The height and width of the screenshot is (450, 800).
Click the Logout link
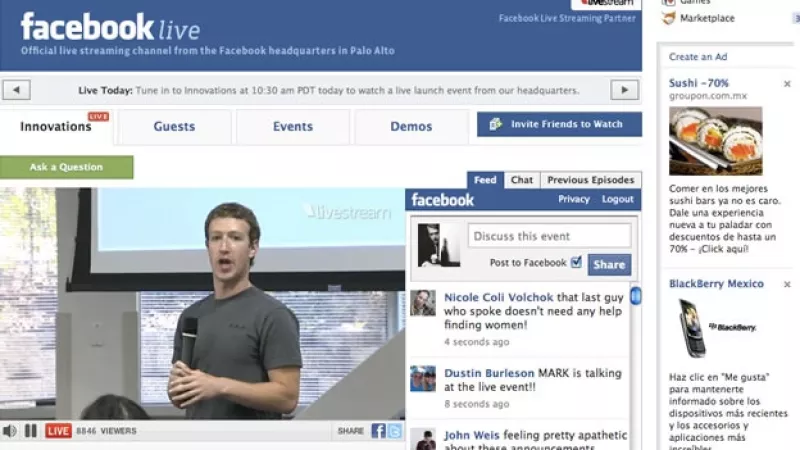point(617,199)
